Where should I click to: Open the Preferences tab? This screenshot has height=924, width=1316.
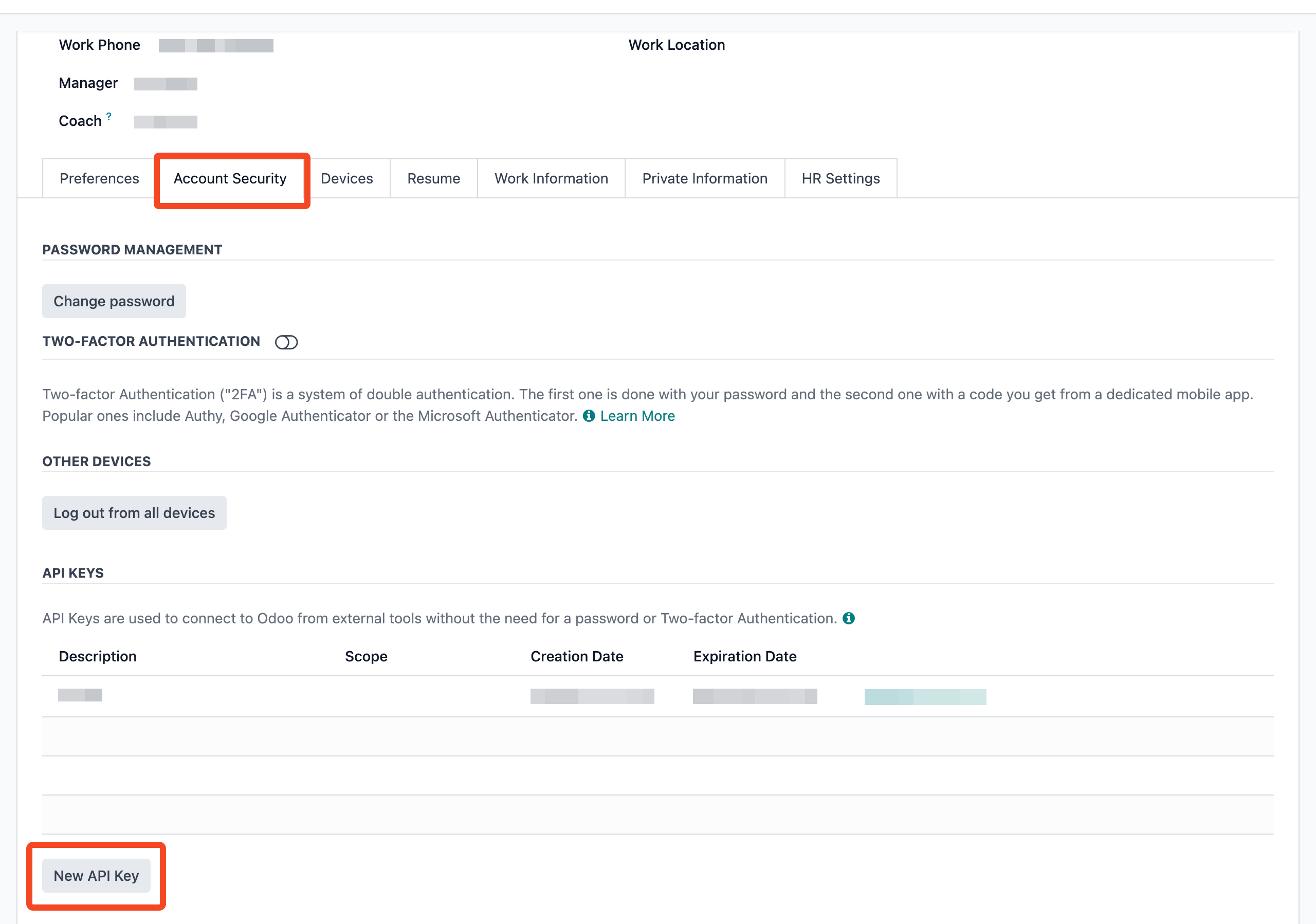point(99,178)
